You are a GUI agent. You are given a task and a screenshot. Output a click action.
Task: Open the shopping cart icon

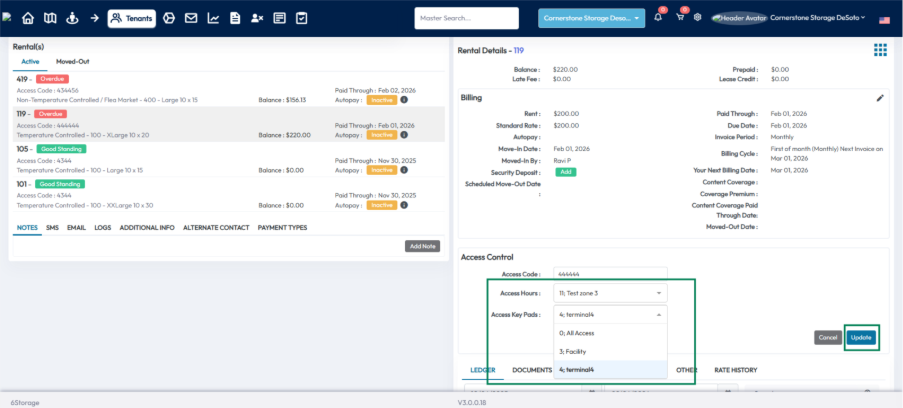pos(680,18)
